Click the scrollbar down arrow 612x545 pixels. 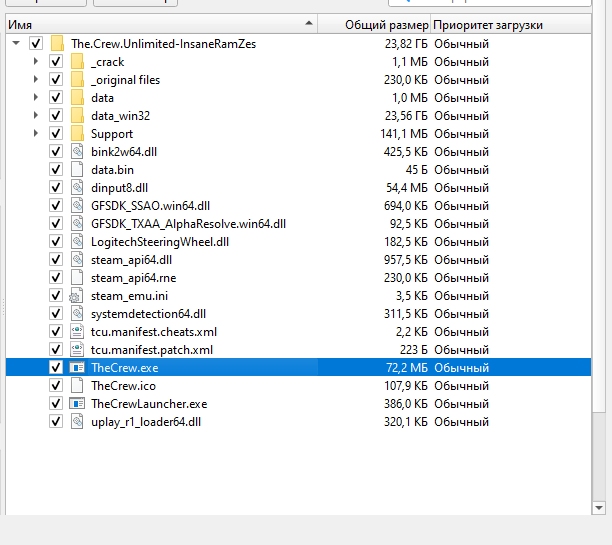click(x=598, y=508)
